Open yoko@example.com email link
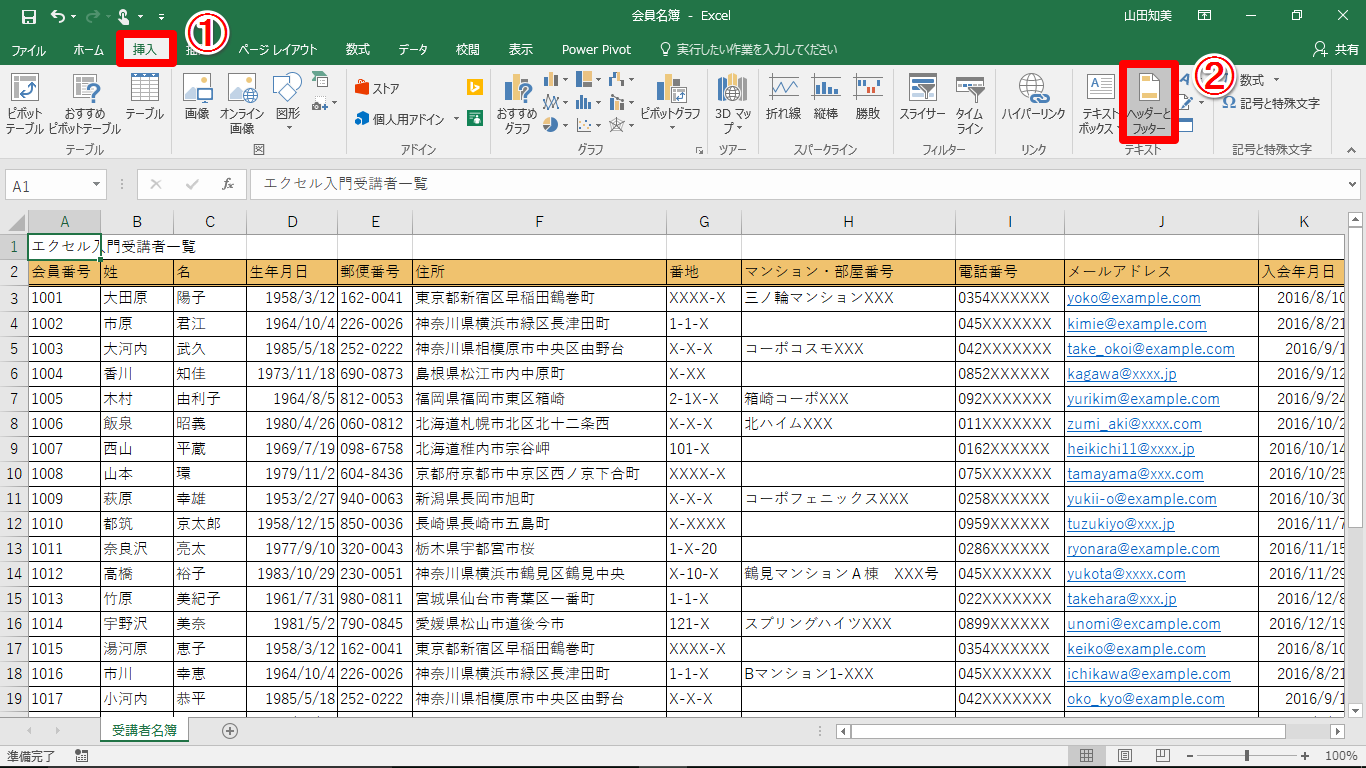Image resolution: width=1366 pixels, height=768 pixels. coord(1133,298)
